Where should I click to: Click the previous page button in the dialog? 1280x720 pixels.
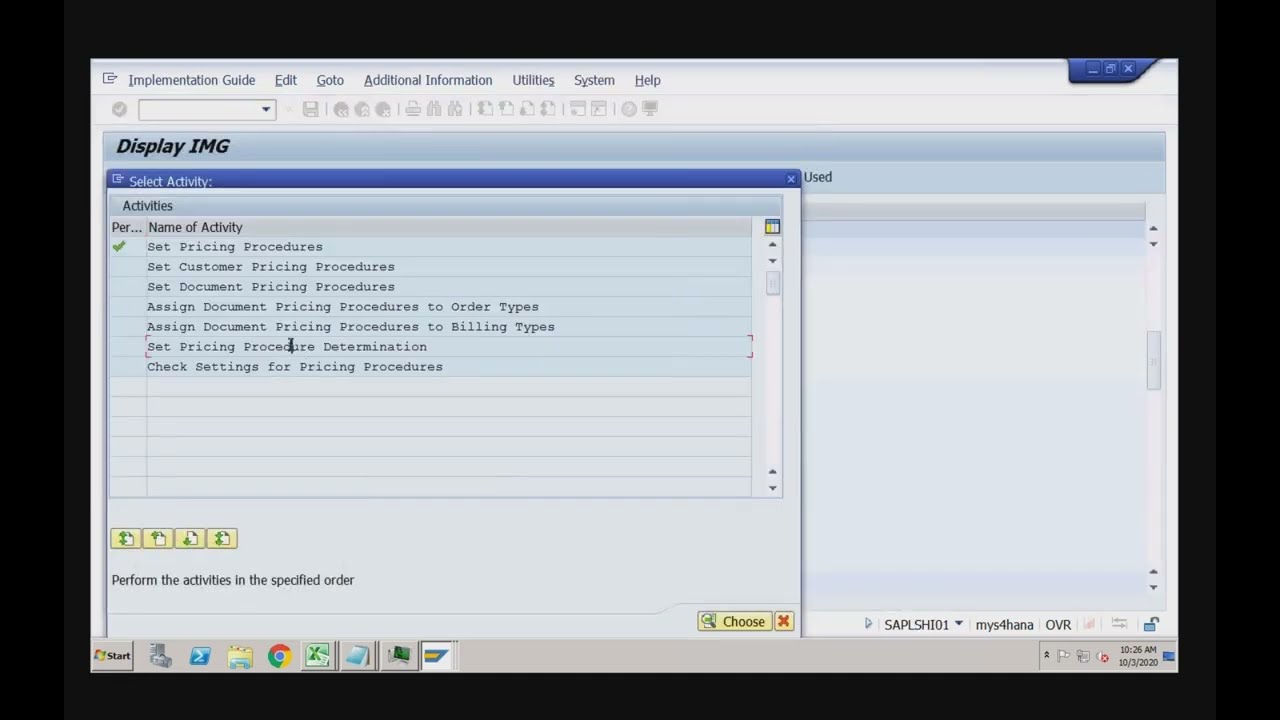click(158, 539)
